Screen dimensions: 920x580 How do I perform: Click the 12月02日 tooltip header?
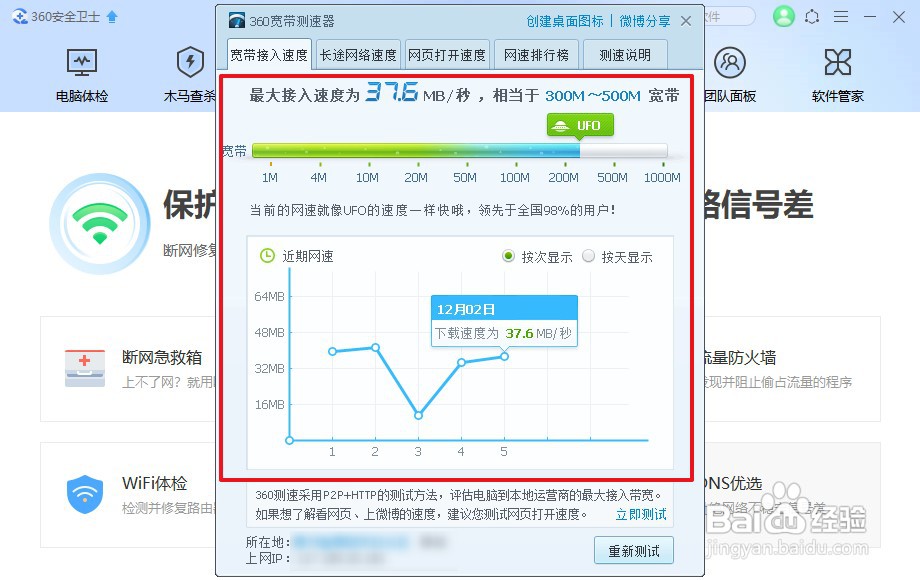[x=505, y=308]
